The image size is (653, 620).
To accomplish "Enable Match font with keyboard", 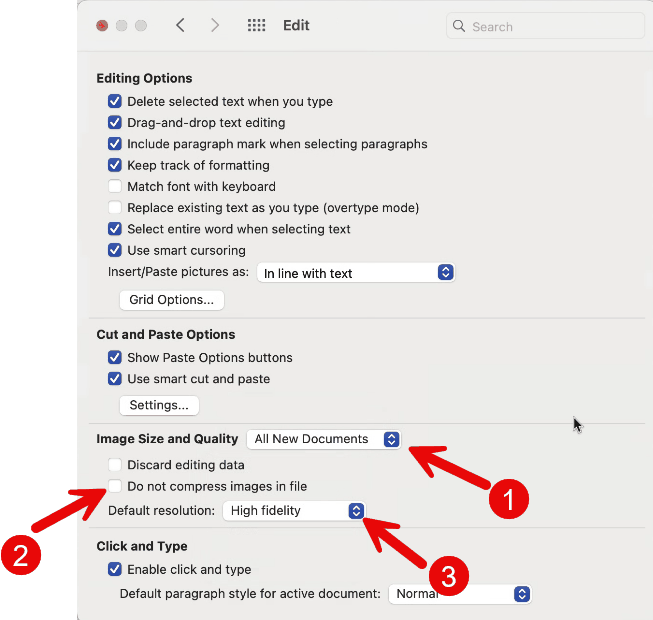I will (x=115, y=186).
